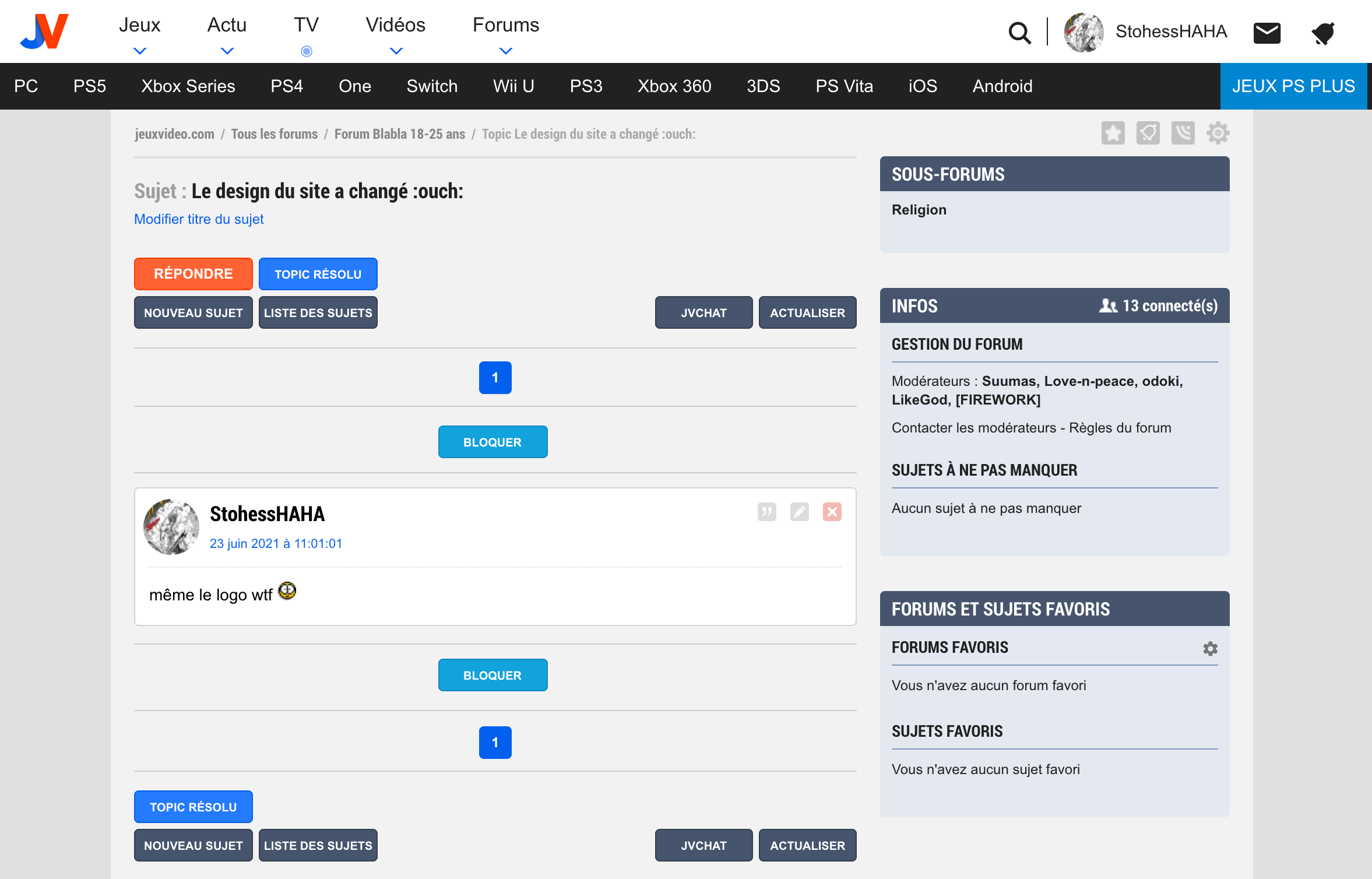Toggle topic subscription bell icon
Image resolution: width=1372 pixels, height=879 pixels.
coord(1148,133)
